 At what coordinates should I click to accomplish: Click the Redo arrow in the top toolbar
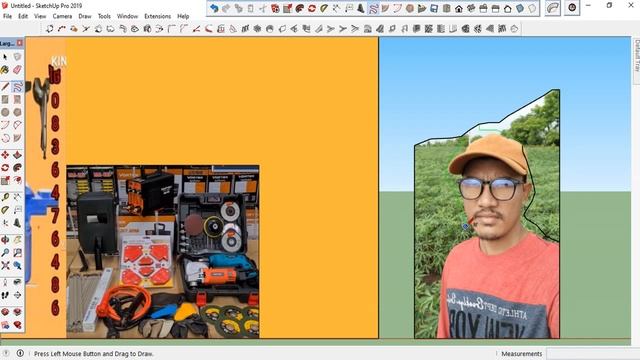[x=226, y=8]
